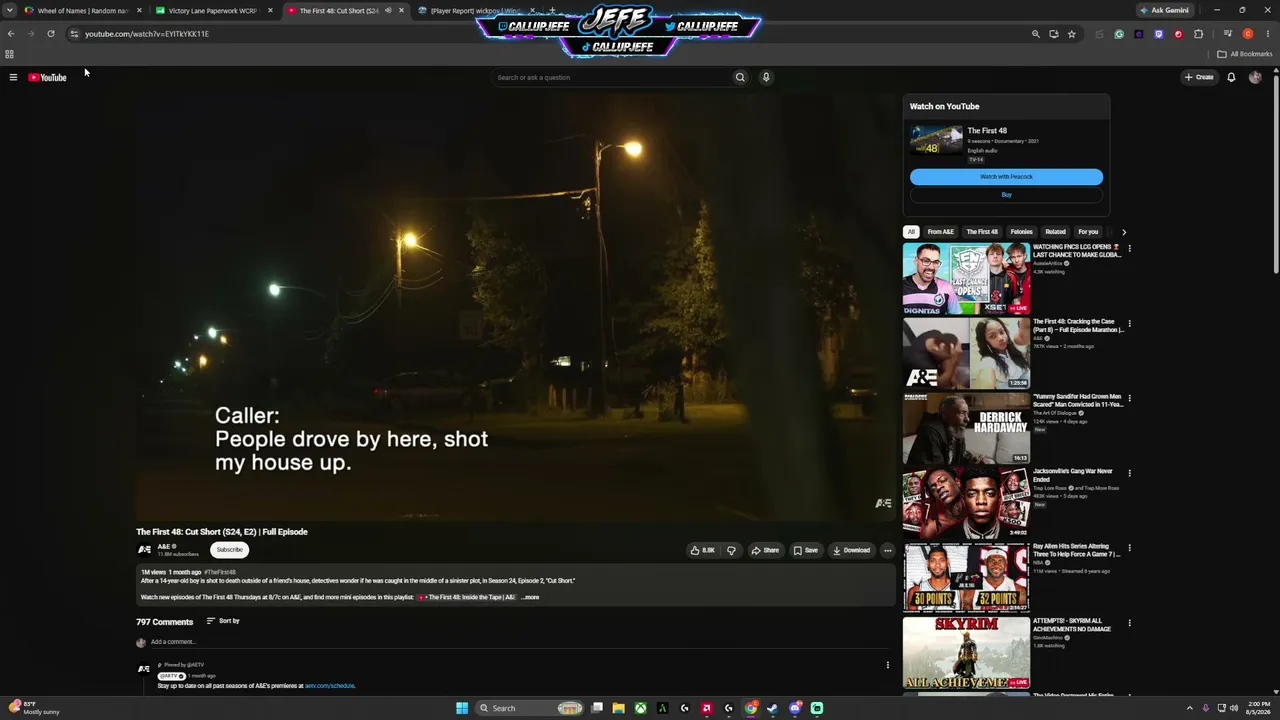The height and width of the screenshot is (720, 1280).
Task: Show hidden system tray icons chevron
Action: [1189, 708]
